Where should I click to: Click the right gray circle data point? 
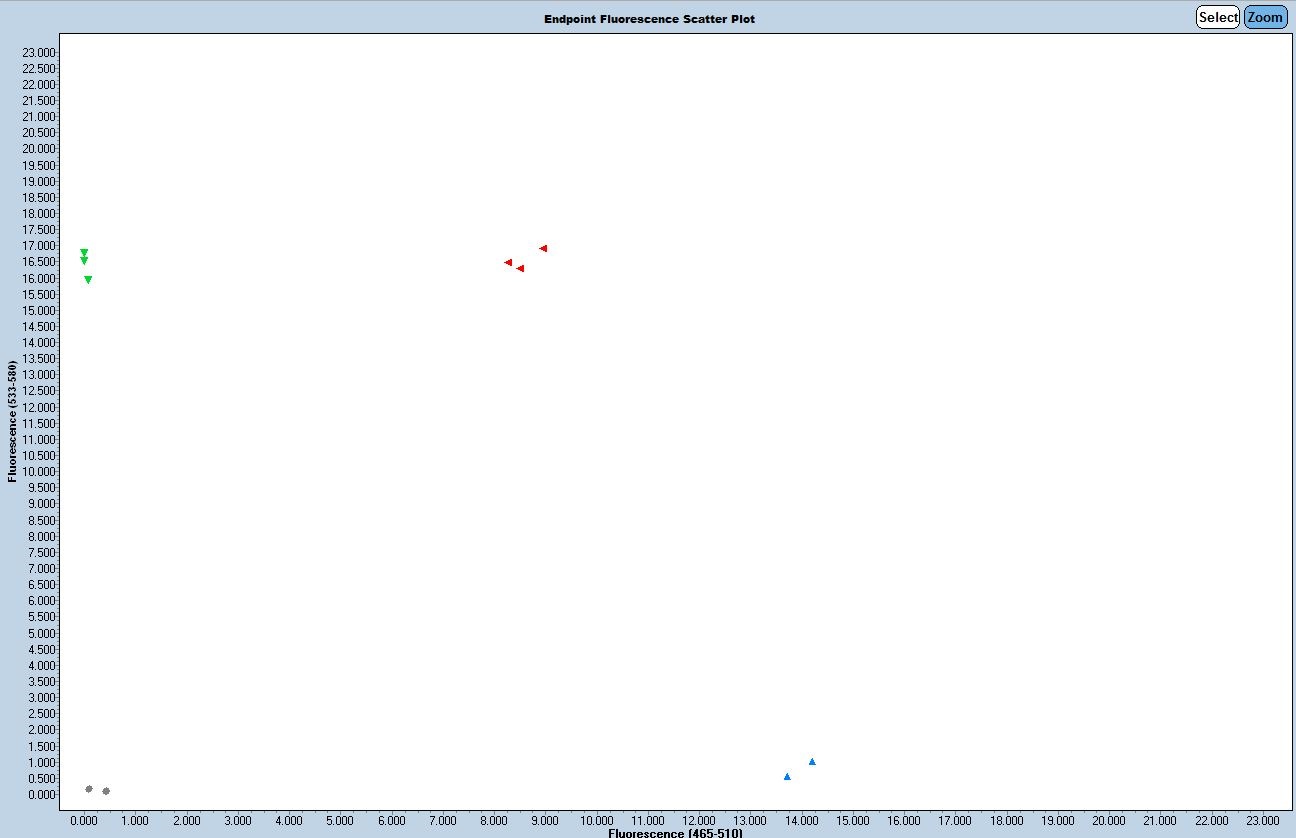click(106, 791)
